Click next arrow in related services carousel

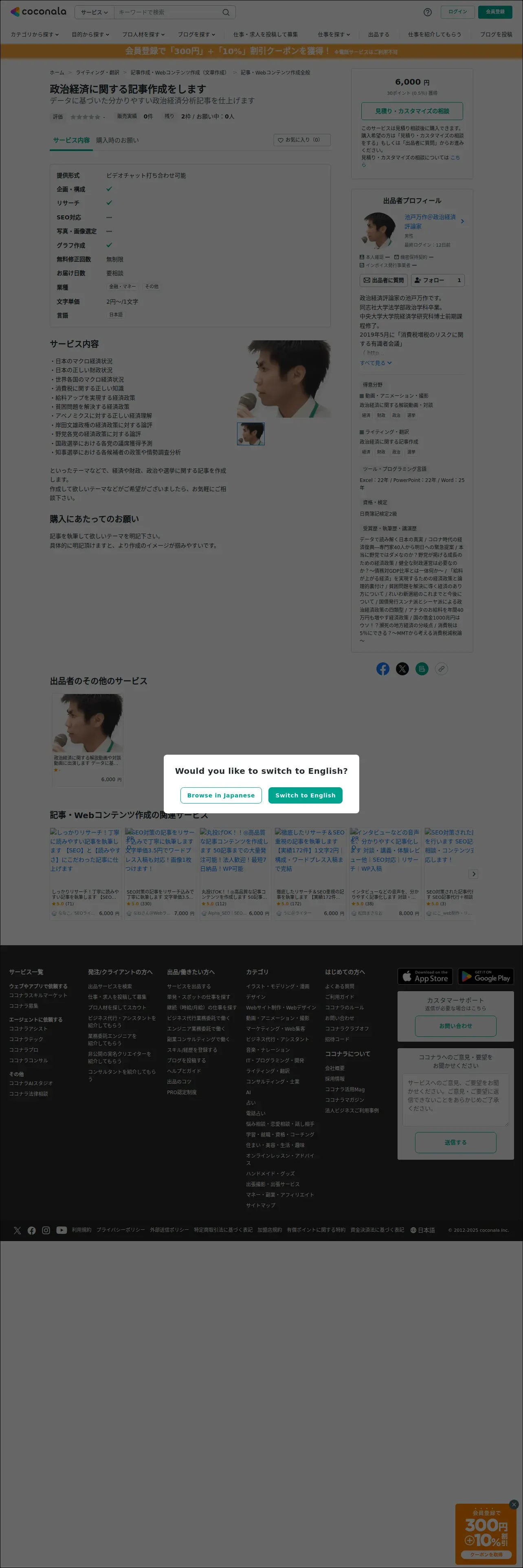point(474,874)
